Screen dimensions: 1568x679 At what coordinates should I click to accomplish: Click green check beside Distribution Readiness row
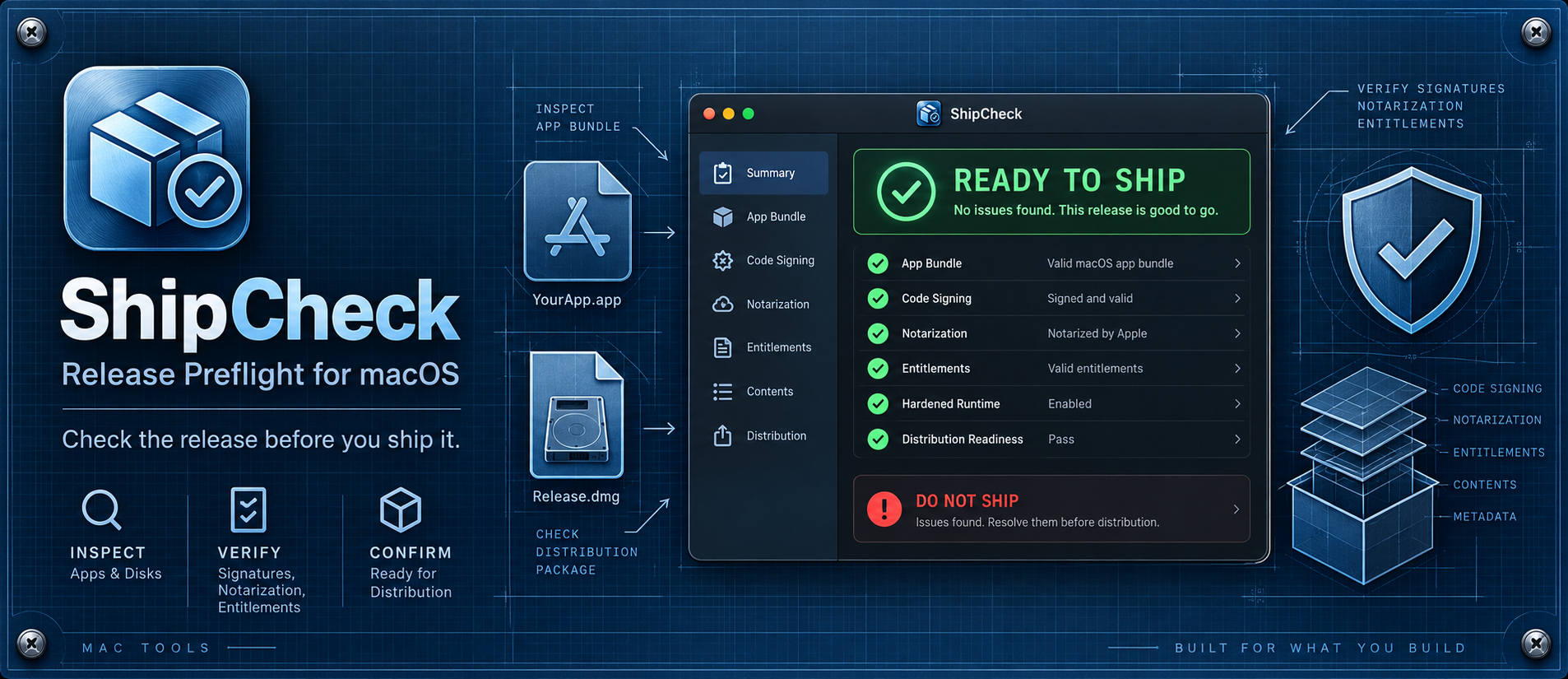(x=878, y=439)
